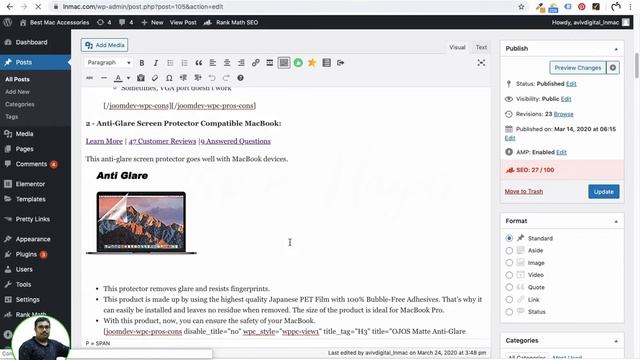Image resolution: width=640 pixels, height=360 pixels.
Task: Align text right
Action: pyautogui.click(x=241, y=63)
